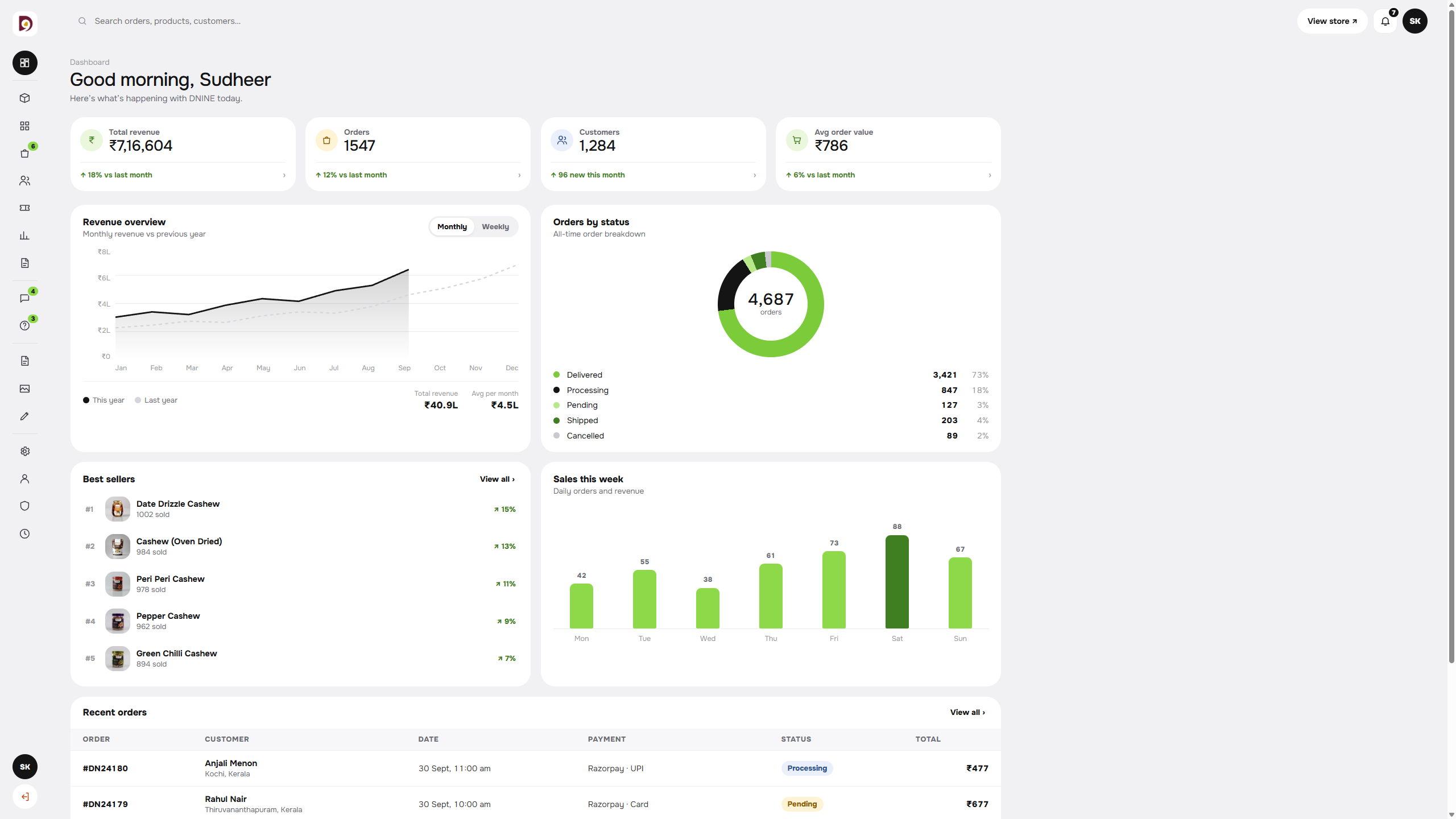This screenshot has width=1456, height=819.
Task: Click the DNINE logo at top left
Action: point(25,23)
